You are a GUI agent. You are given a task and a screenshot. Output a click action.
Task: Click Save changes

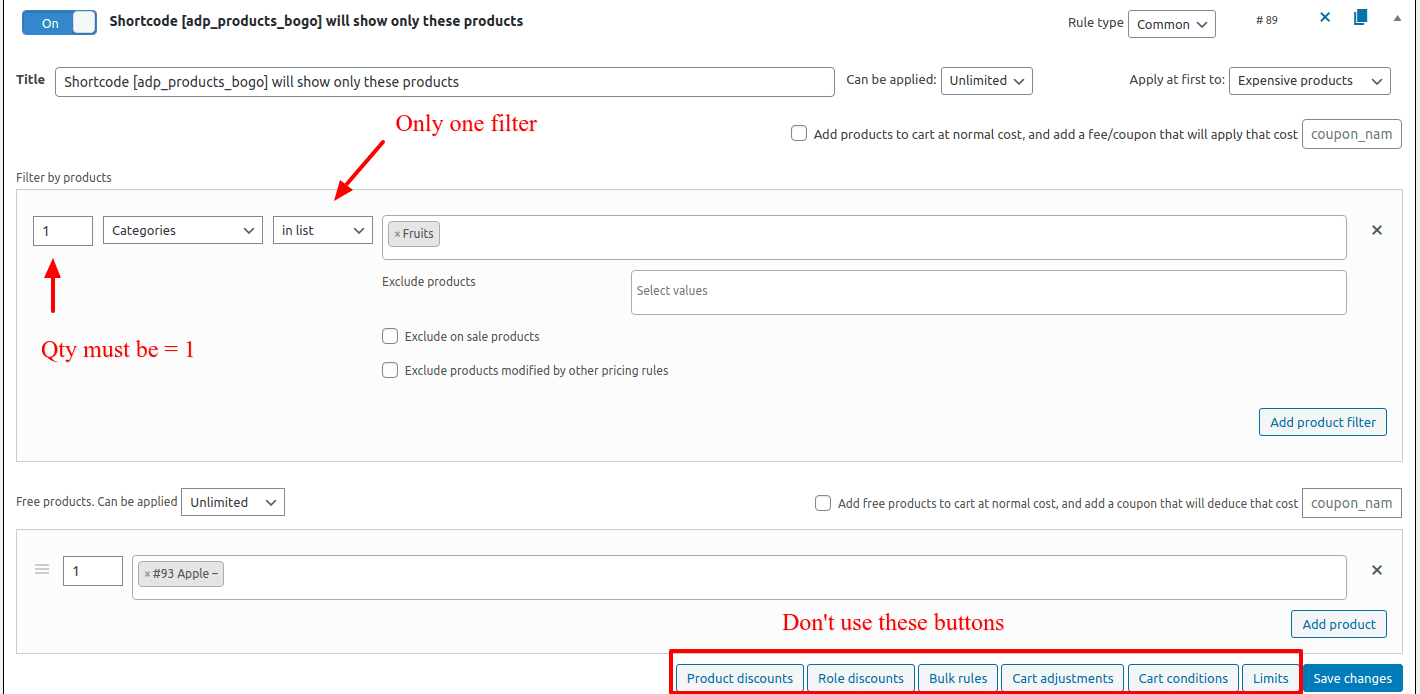(1352, 678)
